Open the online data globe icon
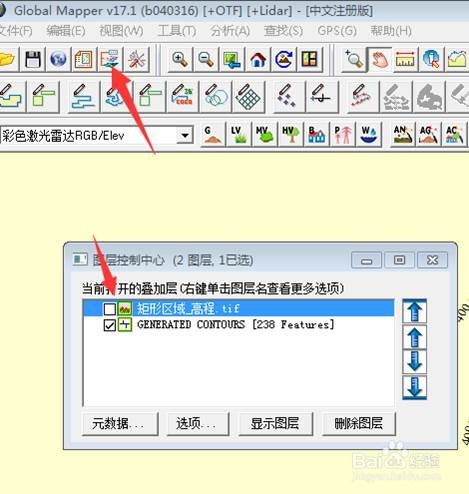This screenshot has height=494, width=469. 58,59
